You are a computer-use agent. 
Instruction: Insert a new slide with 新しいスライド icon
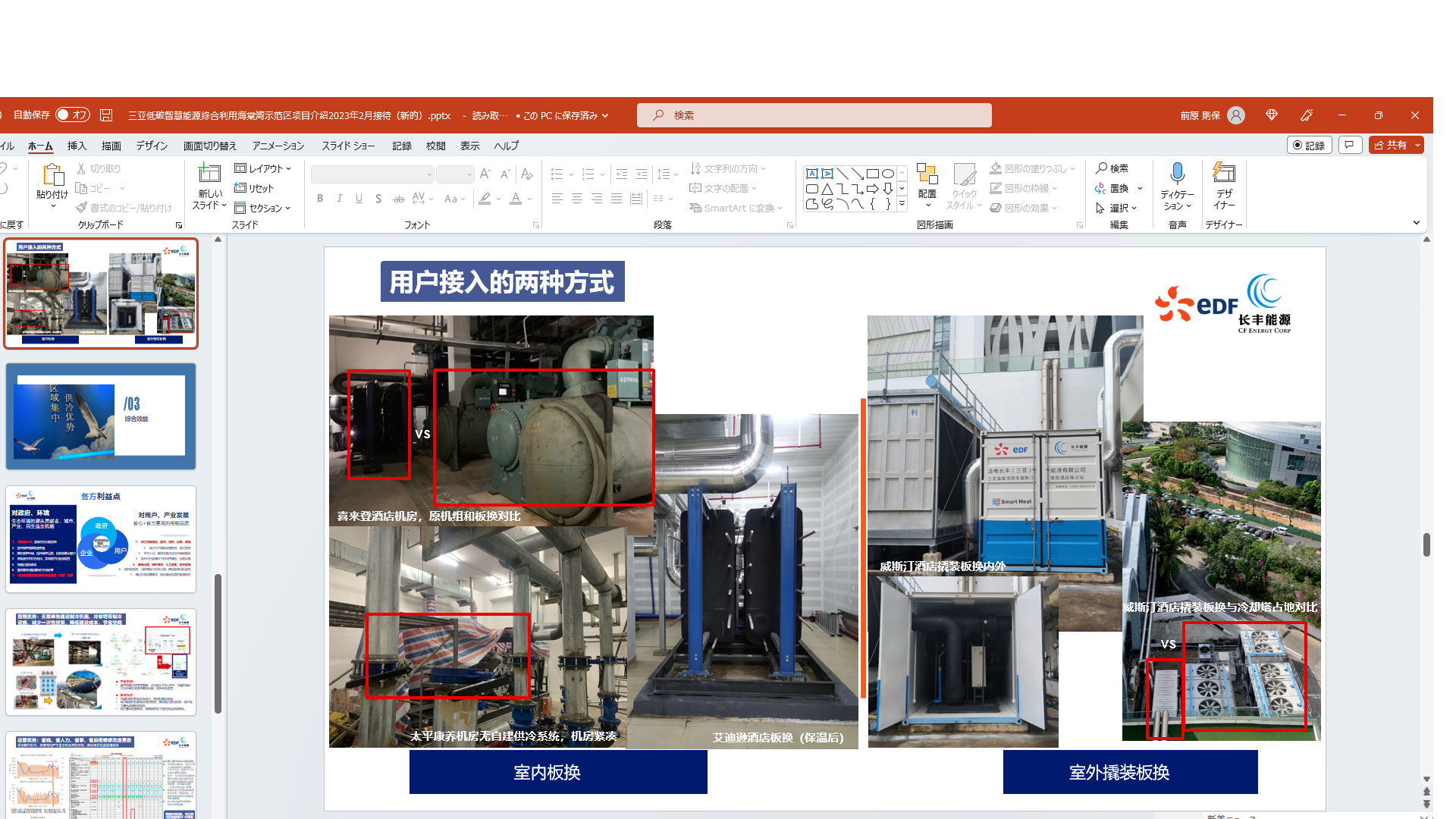click(209, 176)
